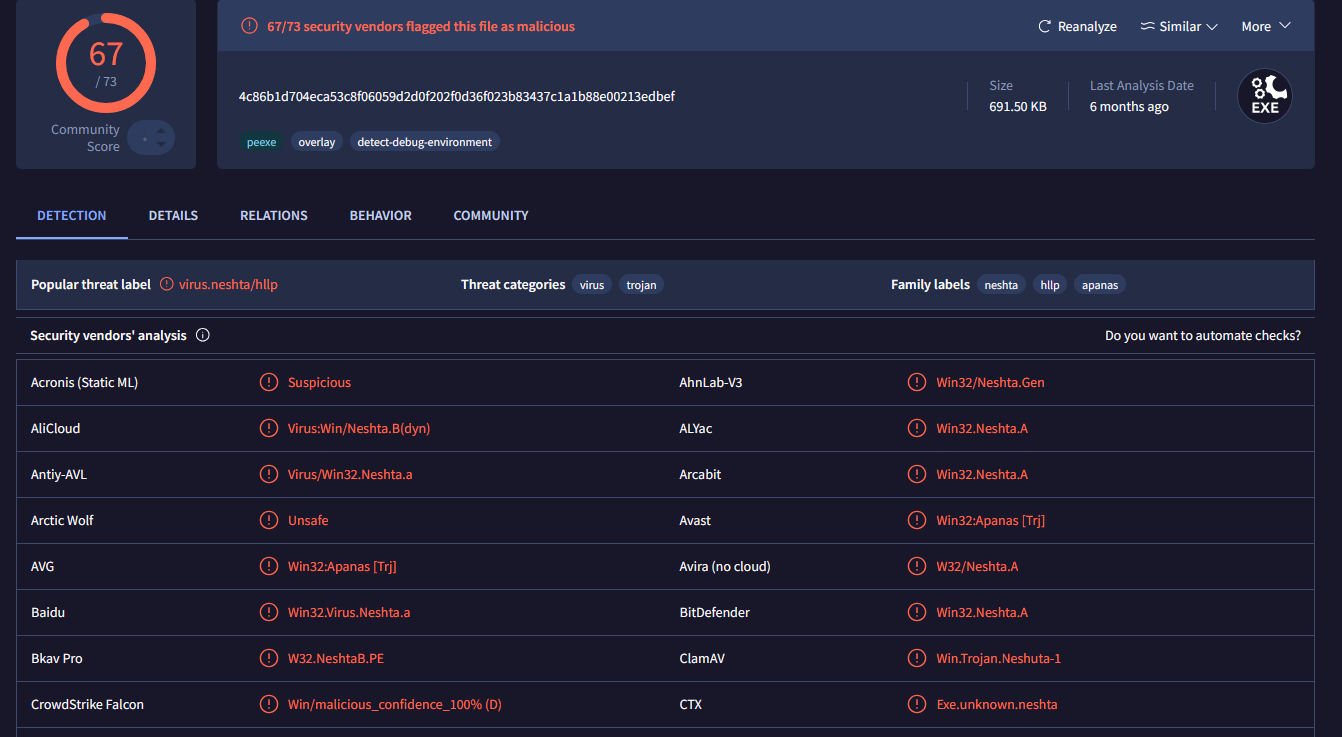1342x737 pixels.
Task: Click the alert icon in BitDefender row
Action: coord(917,612)
